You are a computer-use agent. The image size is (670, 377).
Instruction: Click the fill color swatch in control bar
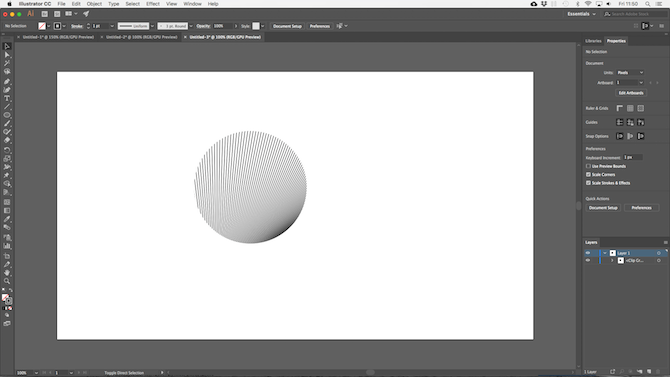pyautogui.click(x=42, y=26)
